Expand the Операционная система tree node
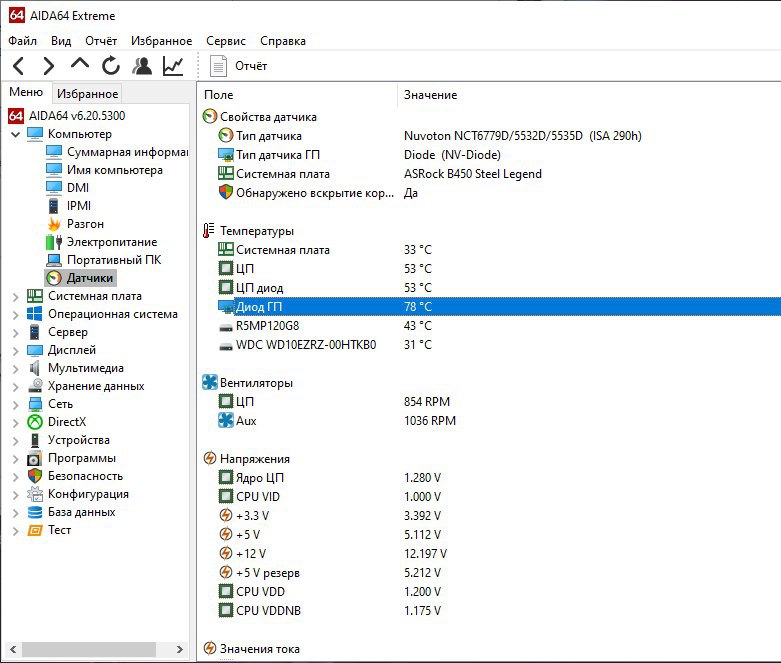 point(15,314)
